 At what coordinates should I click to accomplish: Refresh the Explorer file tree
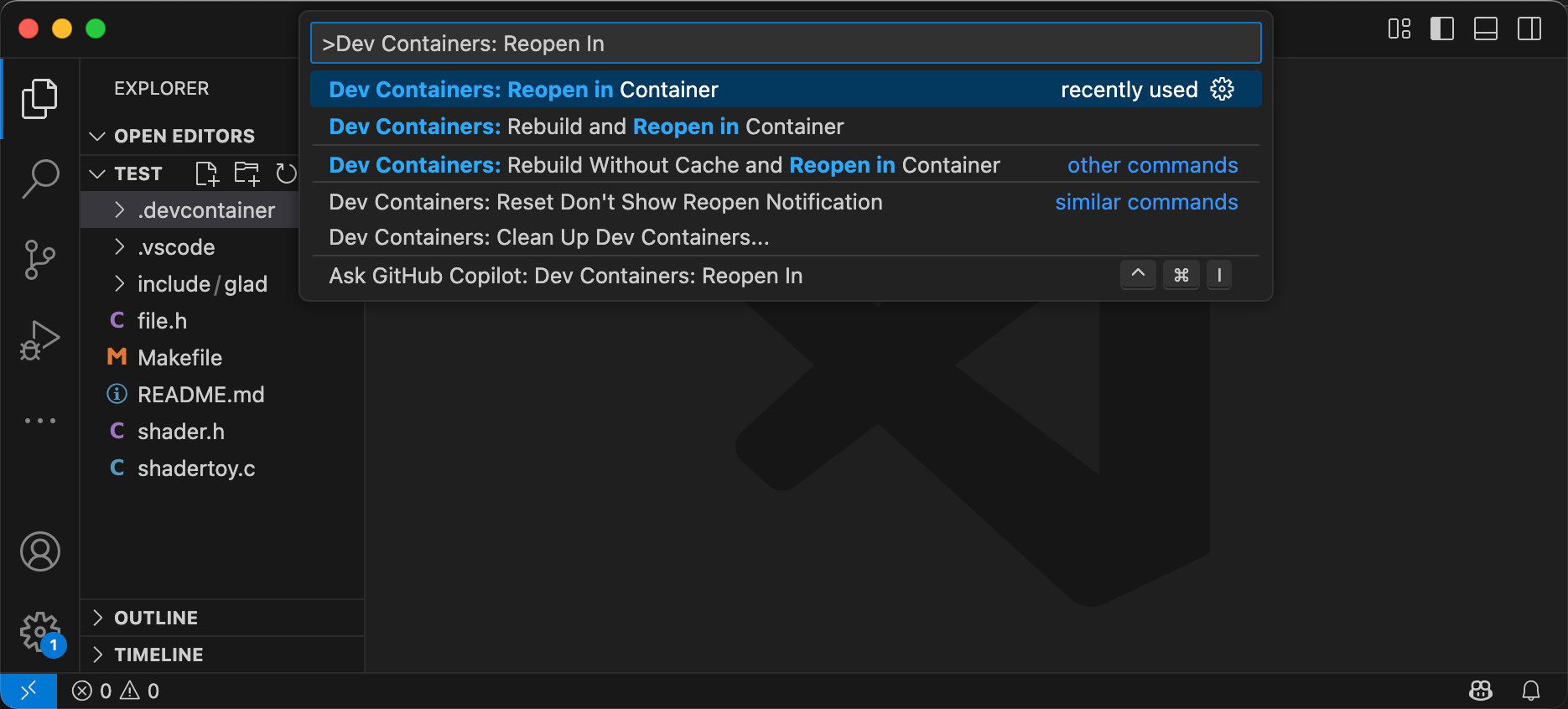point(286,173)
